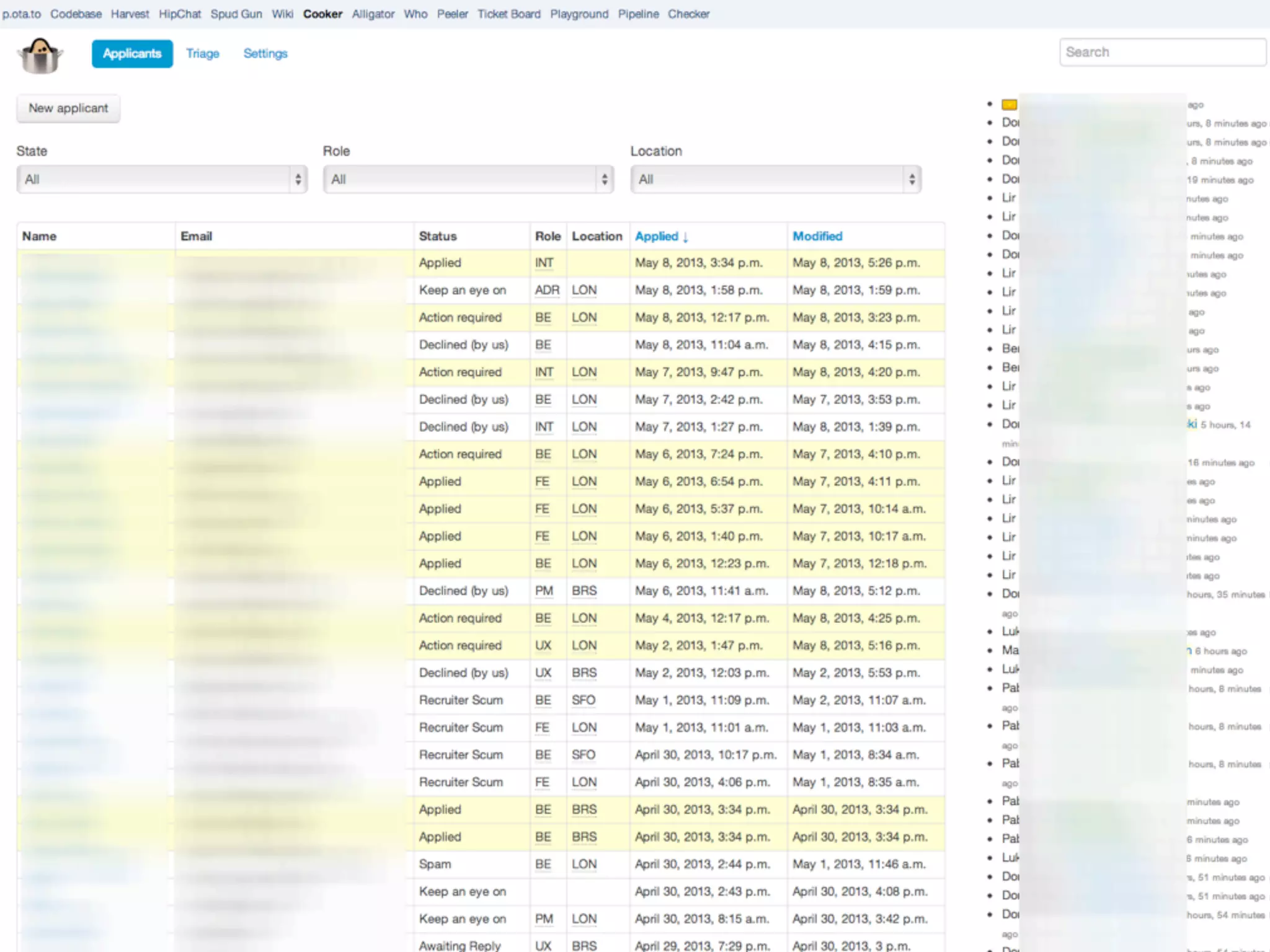This screenshot has width=1270, height=952.
Task: Click the Applied sort arrow indicator
Action: coord(686,237)
